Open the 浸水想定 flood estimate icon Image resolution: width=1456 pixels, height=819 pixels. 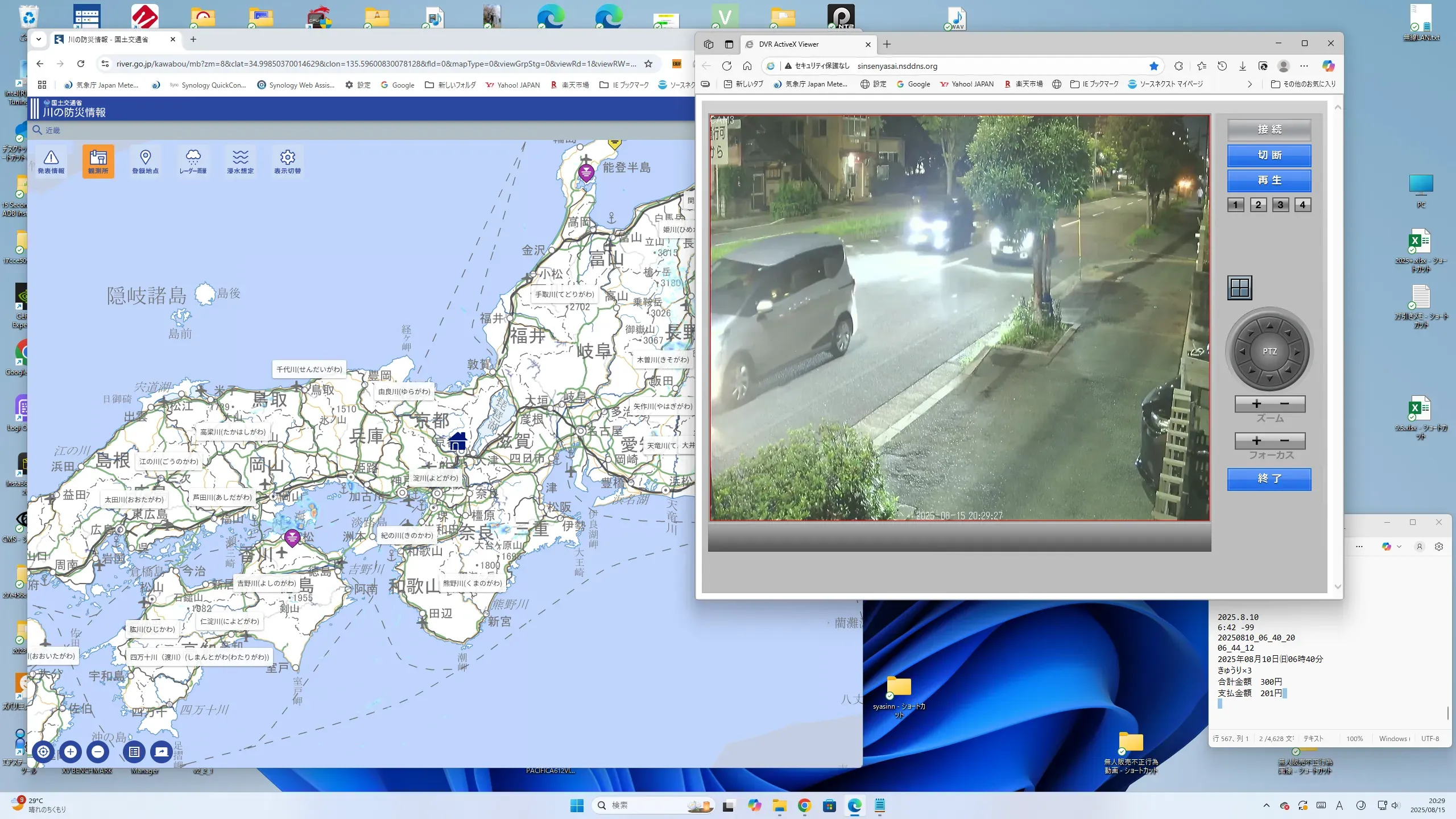point(240,162)
